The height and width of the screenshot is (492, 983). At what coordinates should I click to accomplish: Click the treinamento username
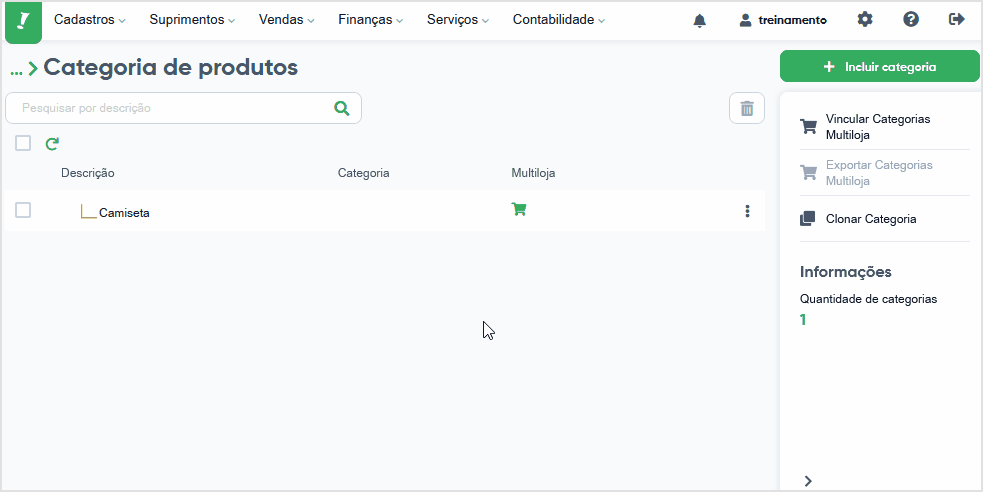click(792, 20)
